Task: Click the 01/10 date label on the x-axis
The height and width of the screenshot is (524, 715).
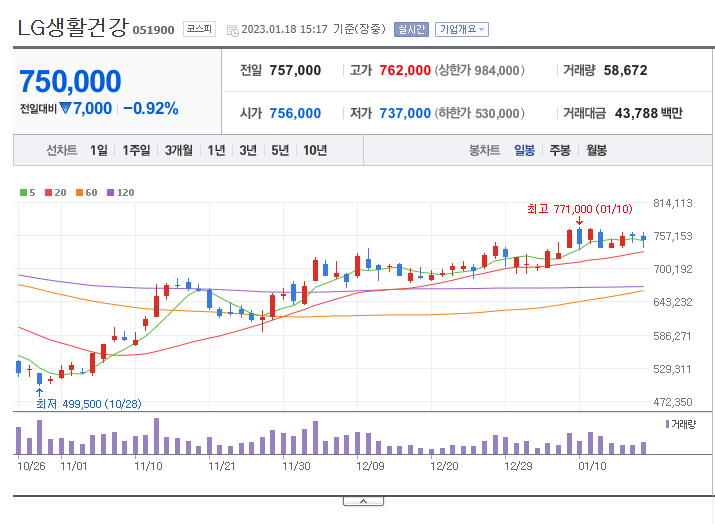Action: pyautogui.click(x=592, y=466)
